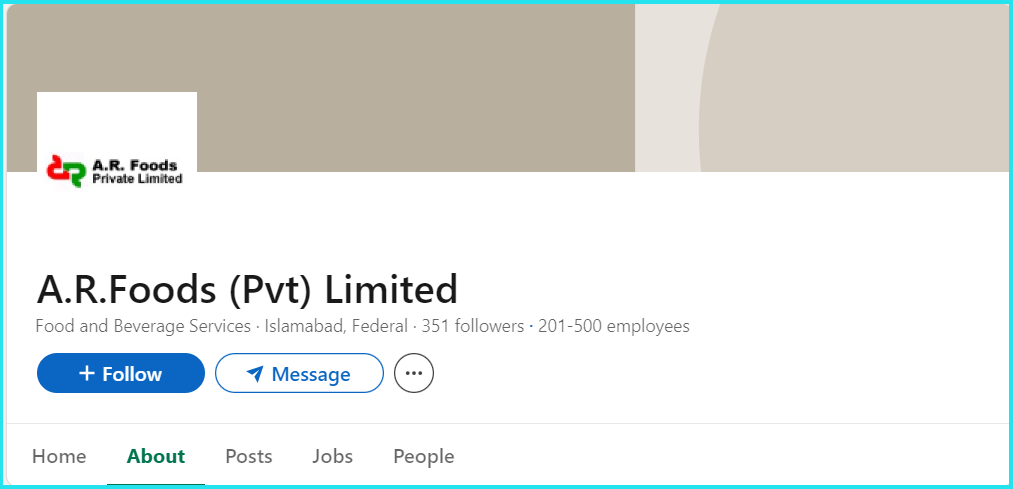Screen dimensions: 1013x489
Task: Click the blue Follow button
Action: (121, 373)
